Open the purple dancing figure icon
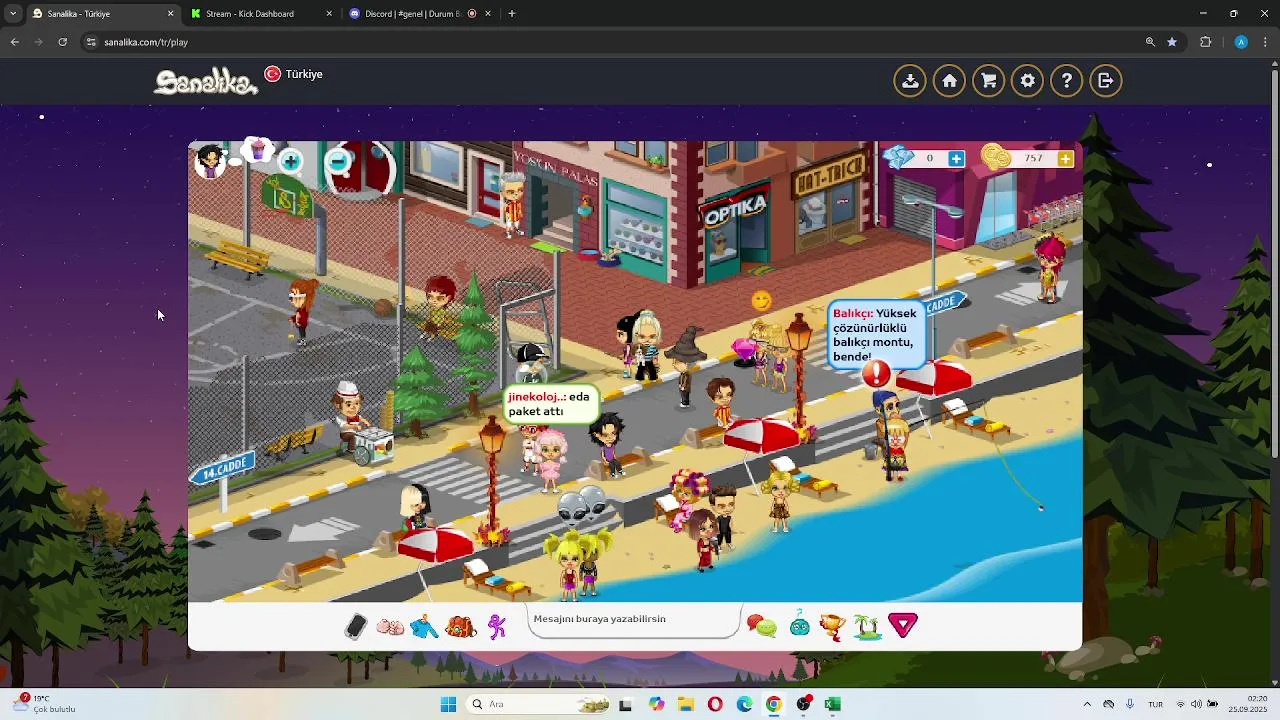The width and height of the screenshot is (1280, 720). click(497, 626)
